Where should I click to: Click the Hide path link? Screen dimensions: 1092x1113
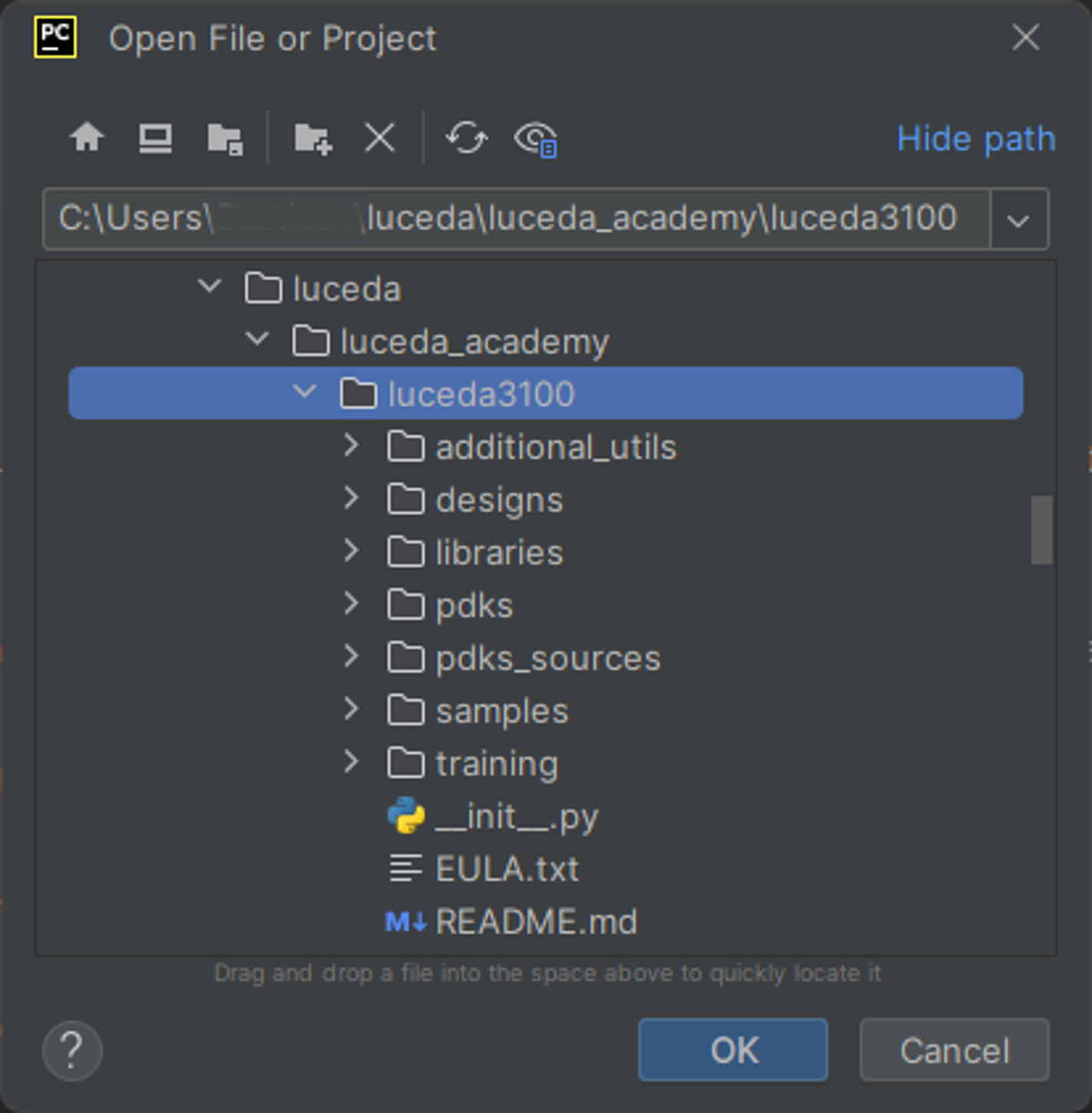pyautogui.click(x=975, y=139)
